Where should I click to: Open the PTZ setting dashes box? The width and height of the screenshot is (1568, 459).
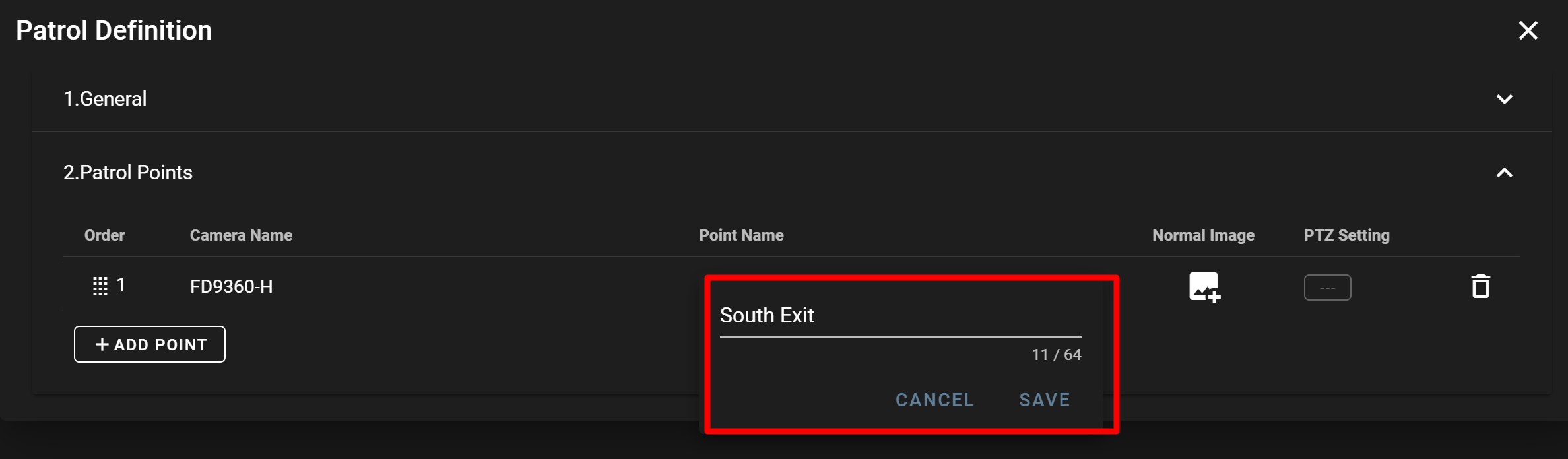point(1327,288)
